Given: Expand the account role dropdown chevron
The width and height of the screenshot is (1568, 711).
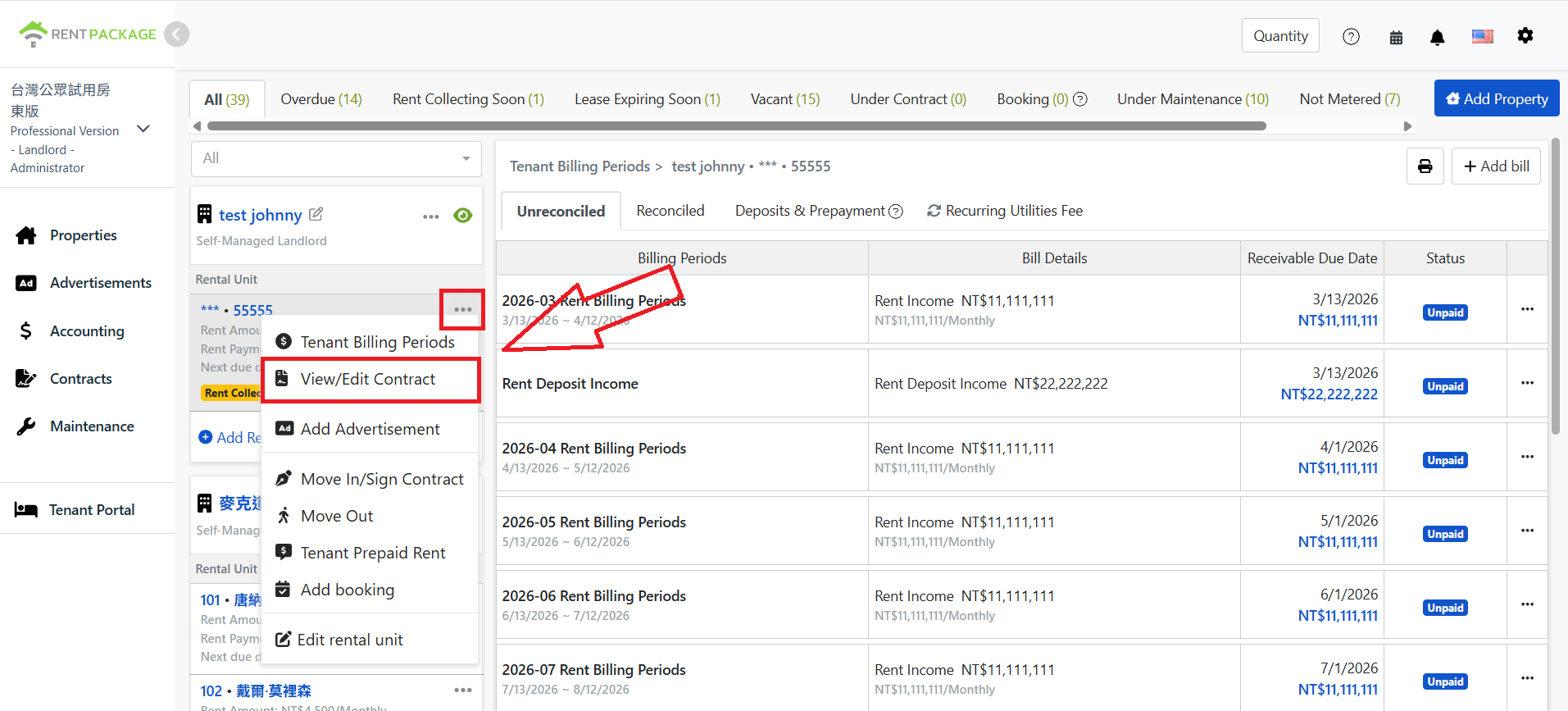Looking at the screenshot, I should [143, 129].
